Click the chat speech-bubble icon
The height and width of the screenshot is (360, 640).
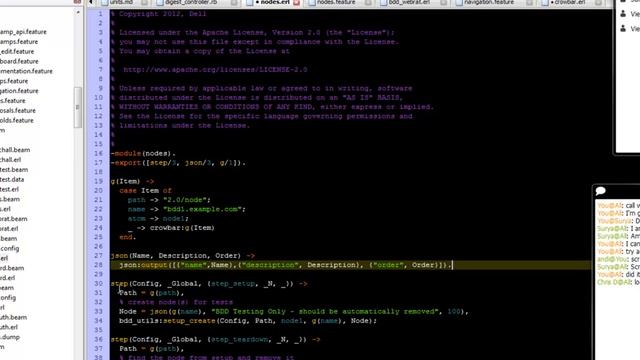click(x=600, y=191)
